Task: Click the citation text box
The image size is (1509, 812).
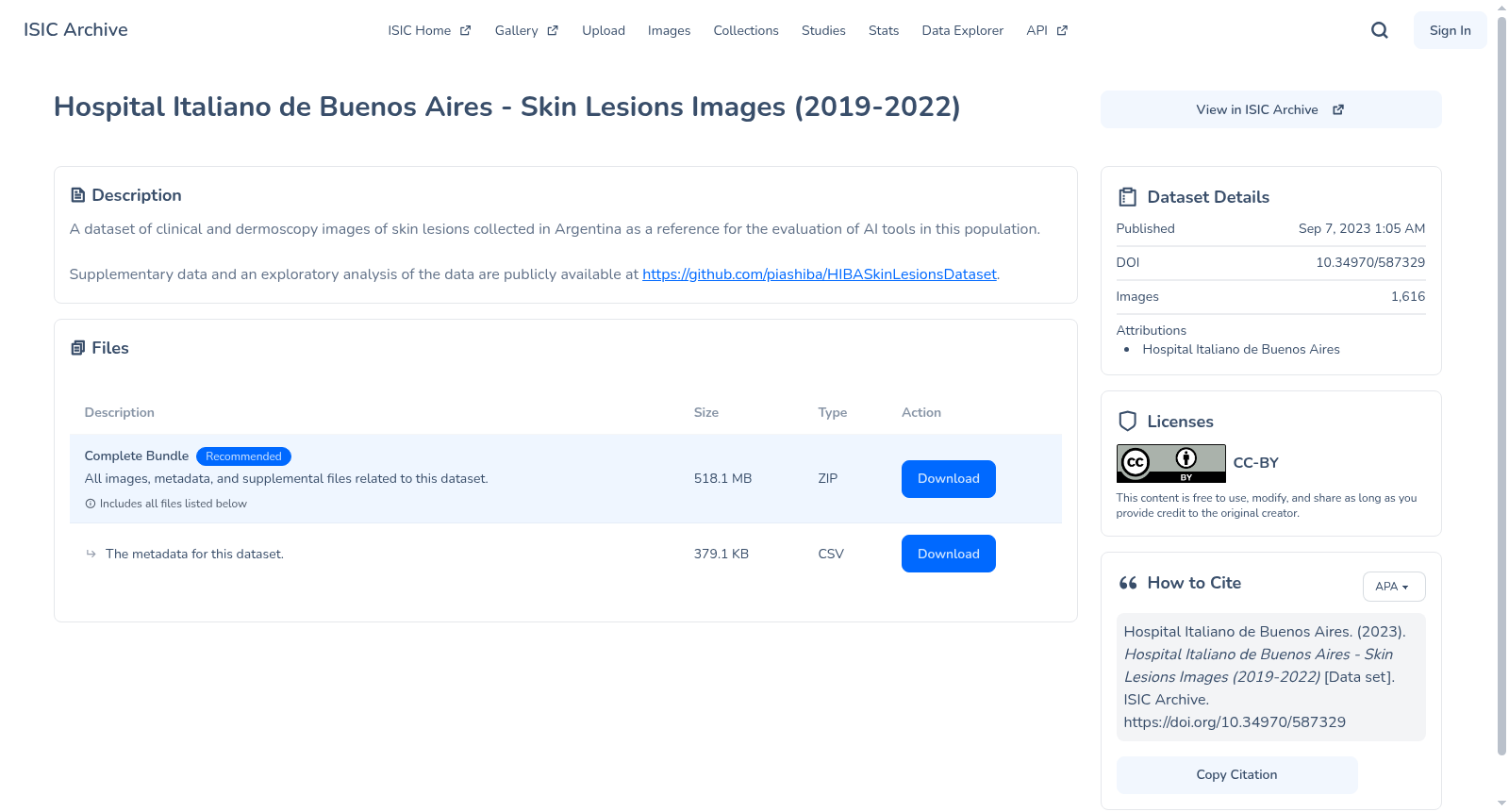Action: [1271, 677]
